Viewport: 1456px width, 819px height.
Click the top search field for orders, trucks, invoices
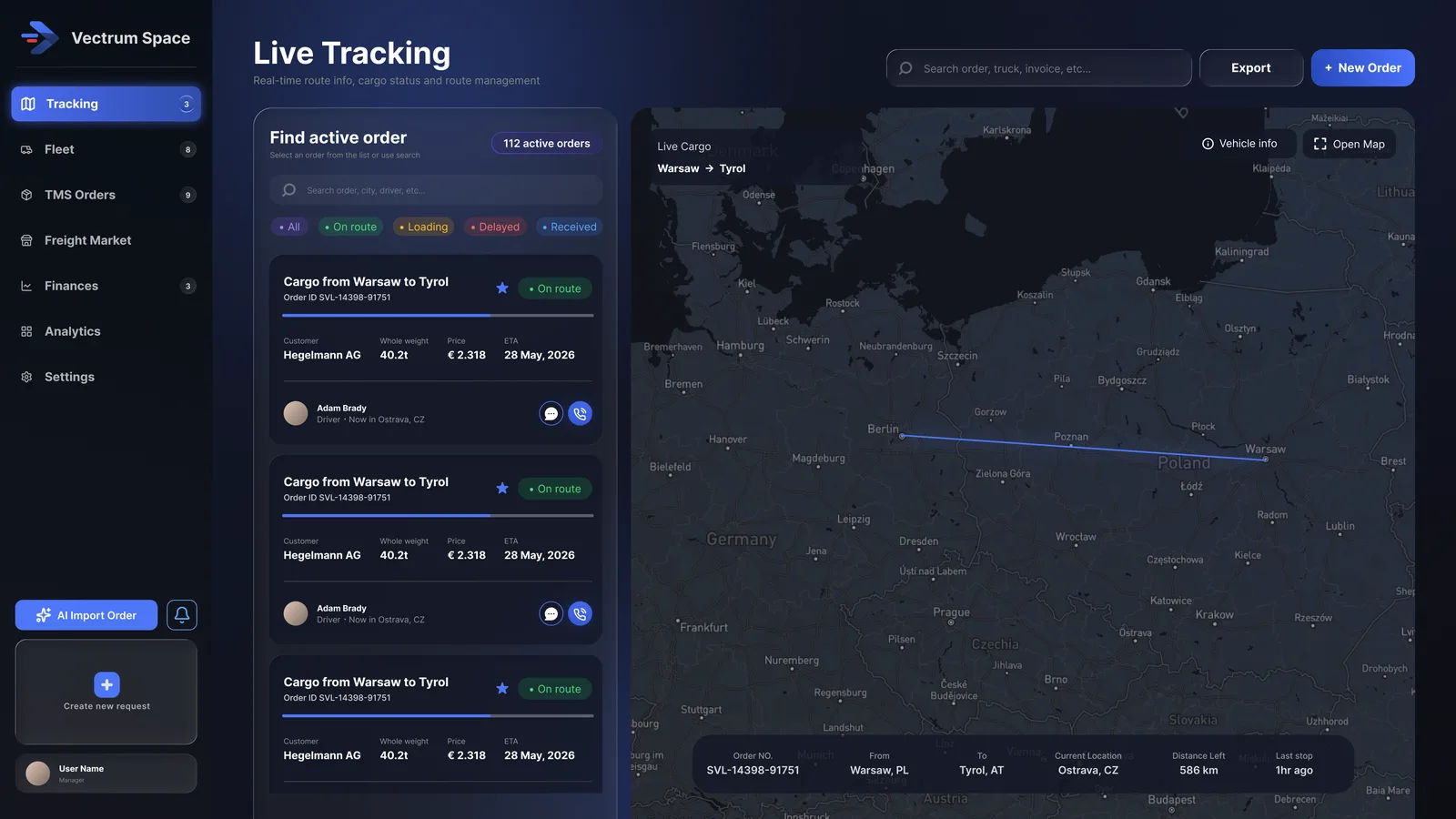click(x=1039, y=68)
